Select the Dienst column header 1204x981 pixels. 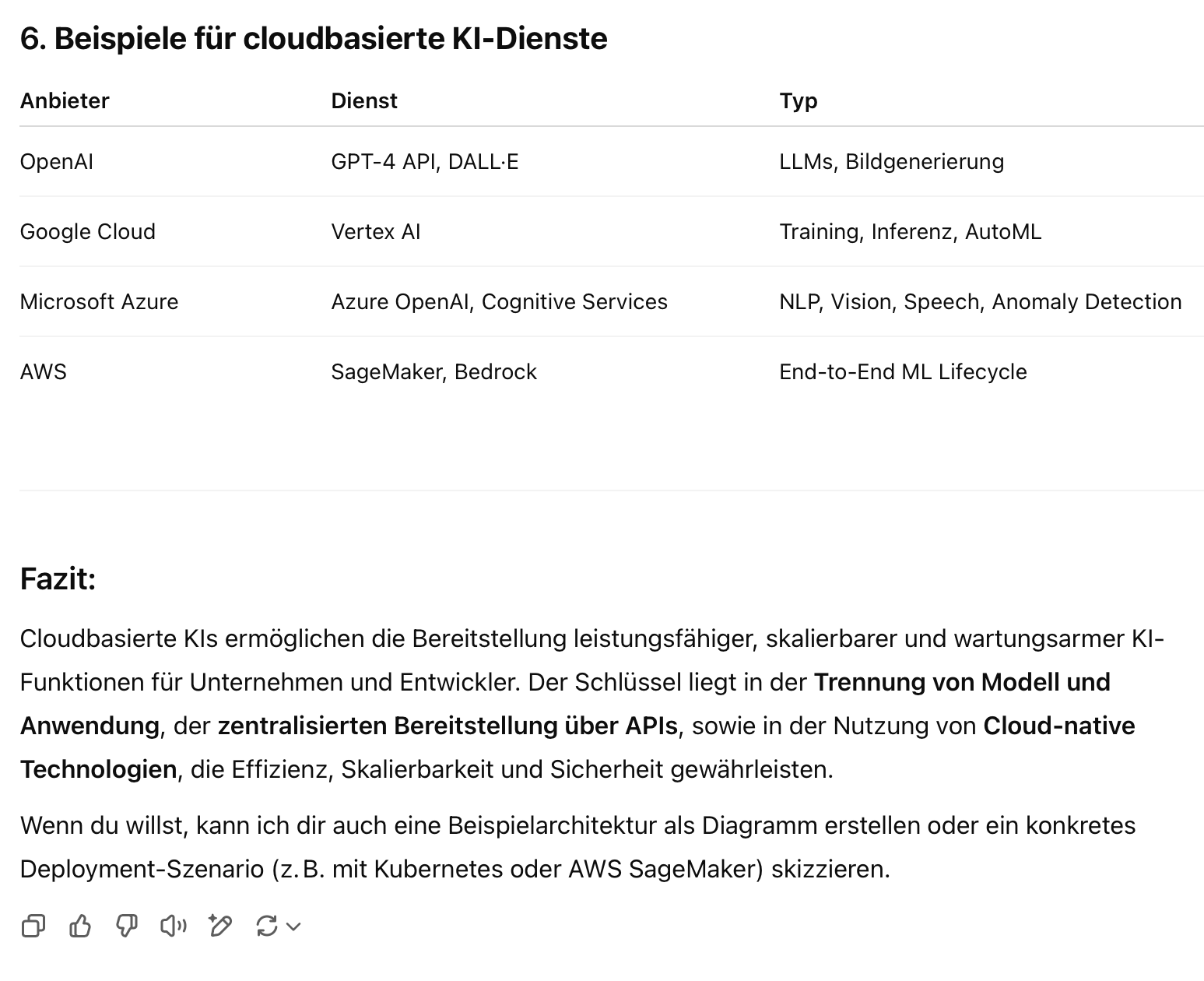[x=364, y=100]
